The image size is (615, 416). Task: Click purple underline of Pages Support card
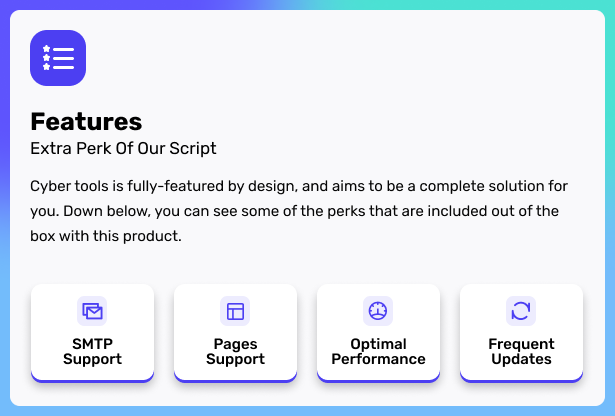pos(235,379)
